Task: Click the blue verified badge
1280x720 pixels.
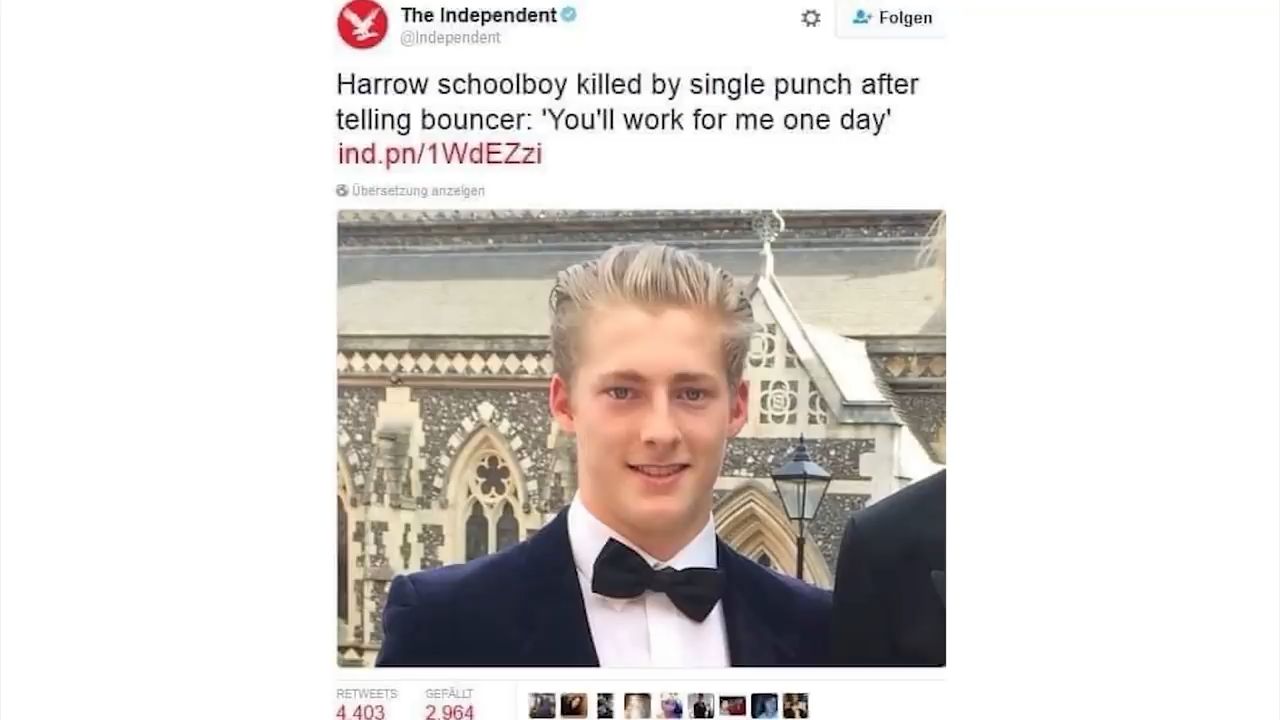Action: (568, 15)
